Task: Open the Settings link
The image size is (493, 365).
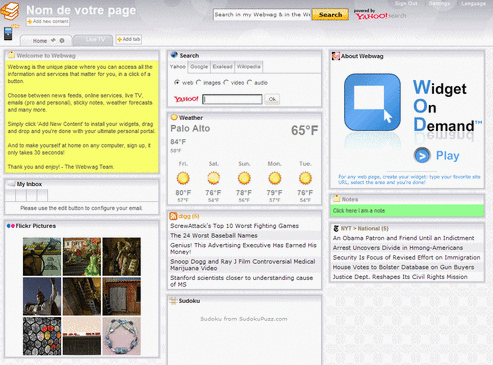Action: (x=439, y=3)
